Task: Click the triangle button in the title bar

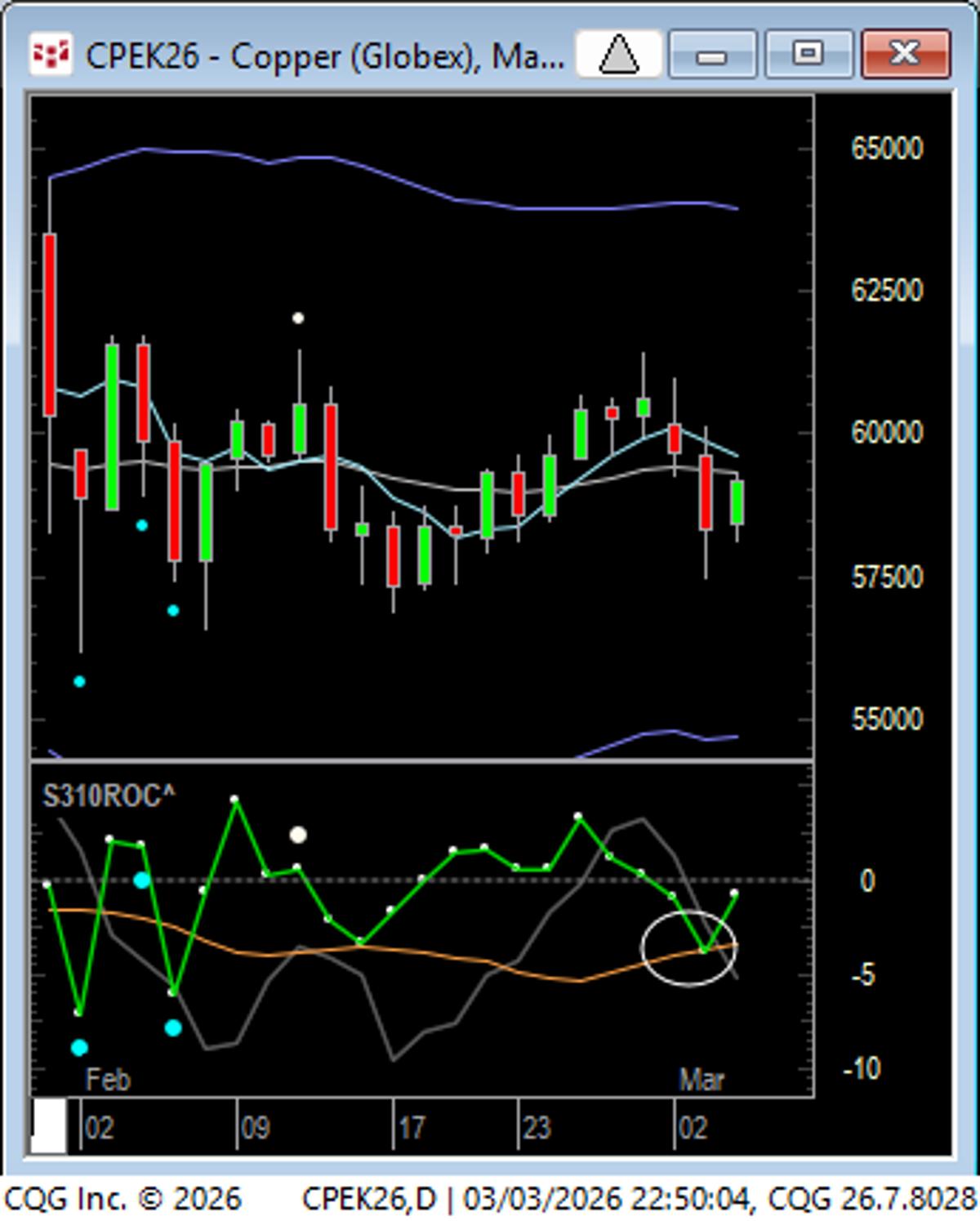Action: pos(618,55)
